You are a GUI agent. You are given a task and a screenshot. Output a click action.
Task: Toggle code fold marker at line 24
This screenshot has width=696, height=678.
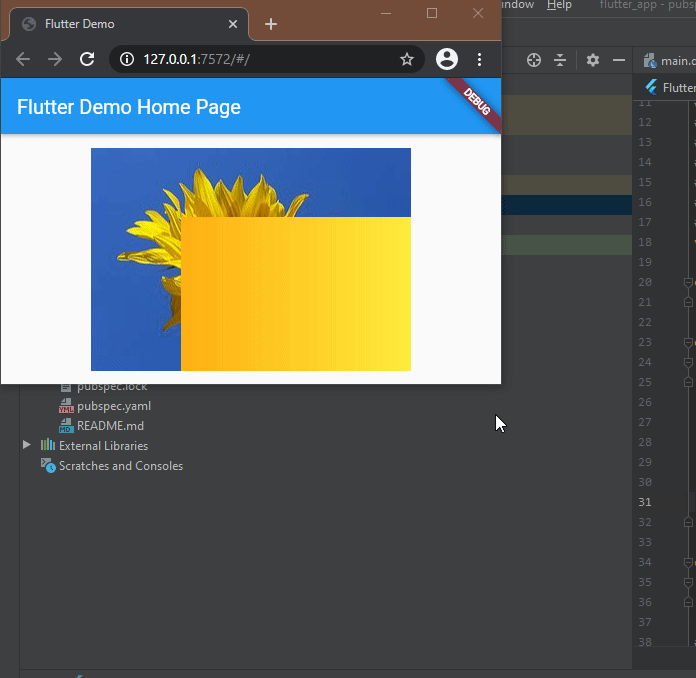(688, 362)
